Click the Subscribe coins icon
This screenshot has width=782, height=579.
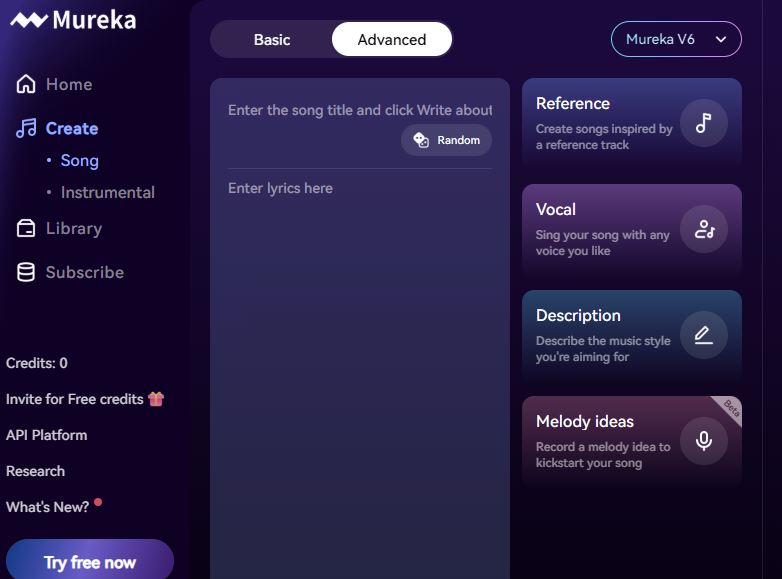coord(26,272)
